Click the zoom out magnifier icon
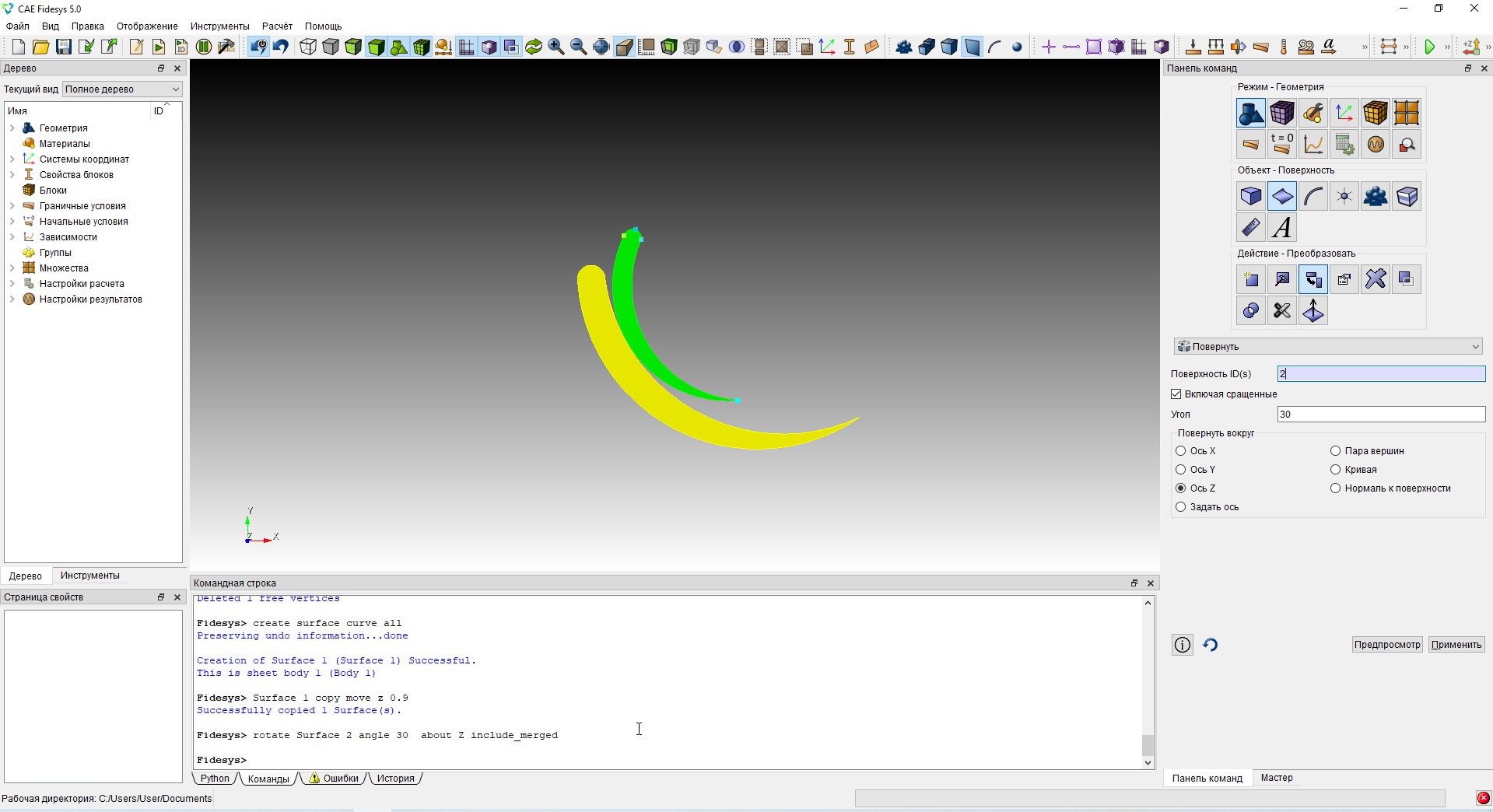 click(x=579, y=47)
